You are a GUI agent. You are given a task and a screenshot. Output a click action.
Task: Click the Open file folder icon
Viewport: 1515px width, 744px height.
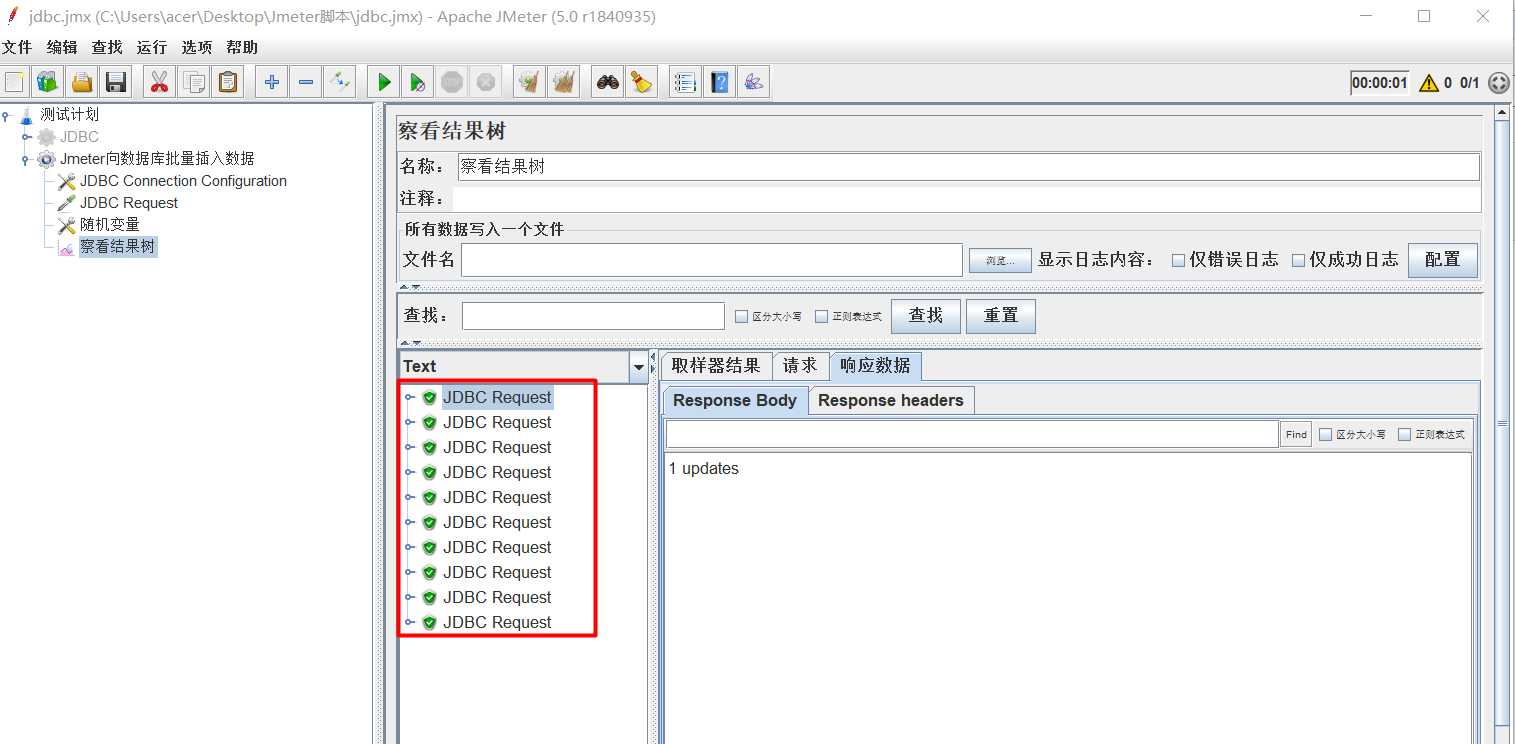82,82
